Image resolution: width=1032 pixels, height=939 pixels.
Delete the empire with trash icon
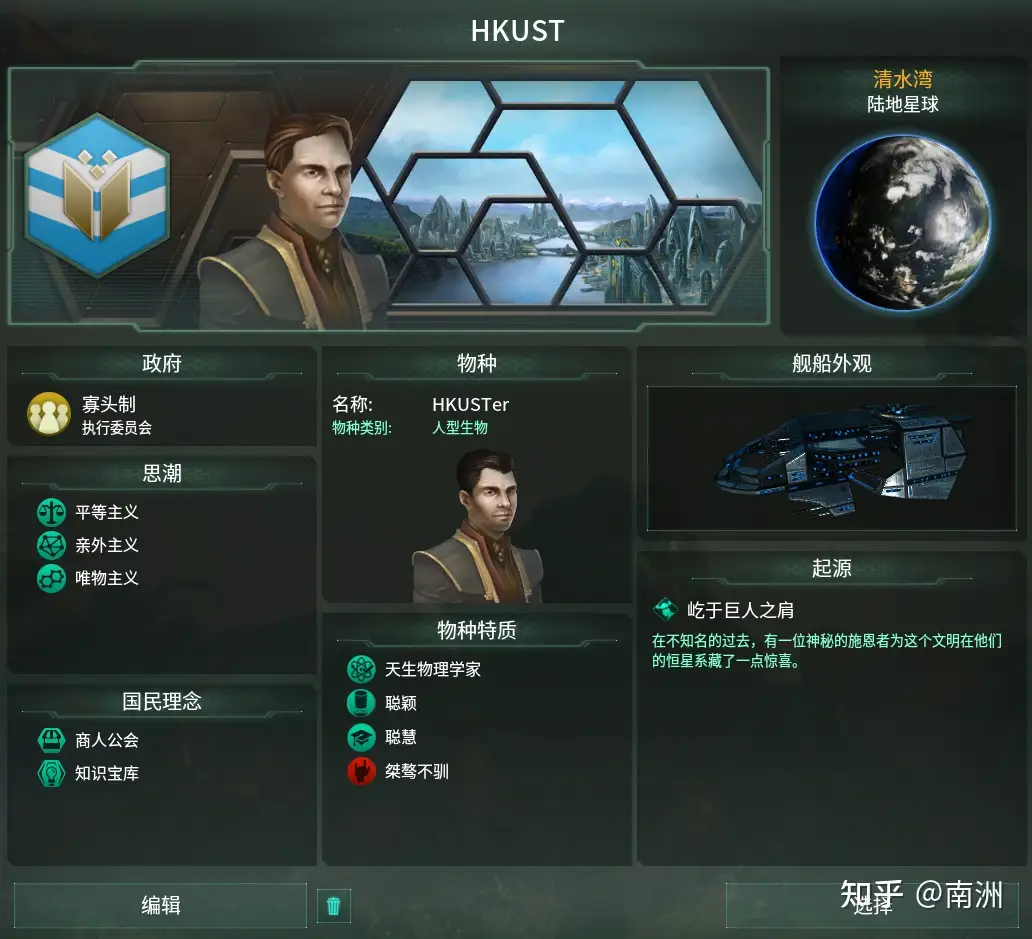pyautogui.click(x=334, y=905)
